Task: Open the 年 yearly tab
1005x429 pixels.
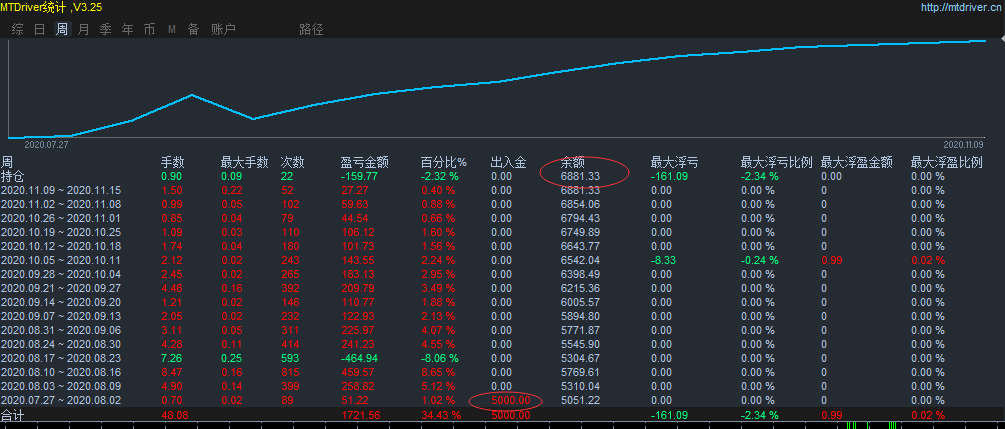Action: [127, 29]
